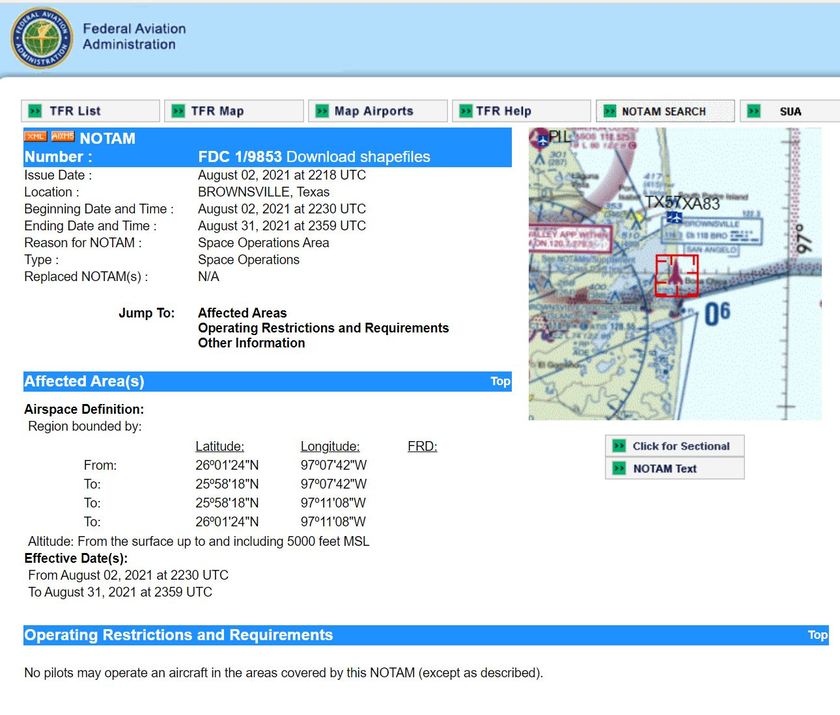Image resolution: width=840 pixels, height=715 pixels.
Task: Click the sectional chart map thumbnail
Action: (x=675, y=274)
